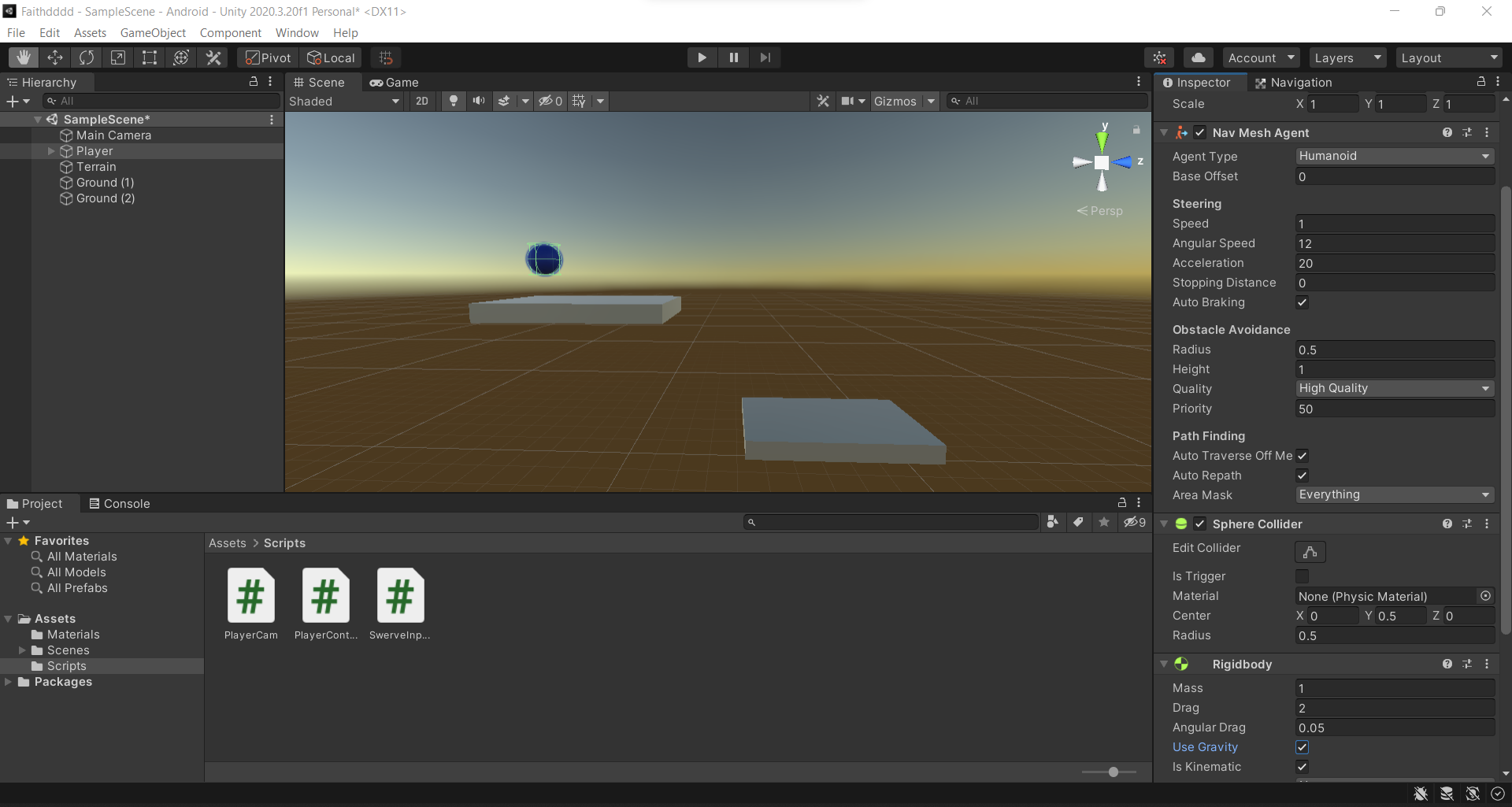Click Assets breadcrumb in Project path
This screenshot has width=1512, height=807.
click(228, 543)
